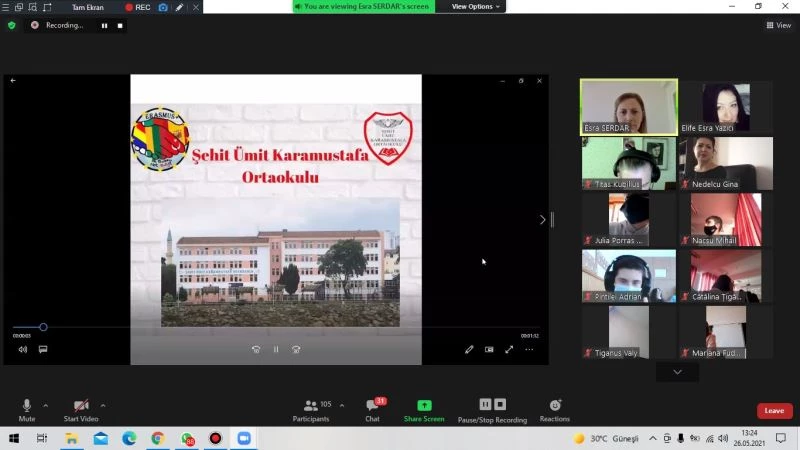800x450 pixels.
Task: Pause the video playback
Action: coord(276,349)
